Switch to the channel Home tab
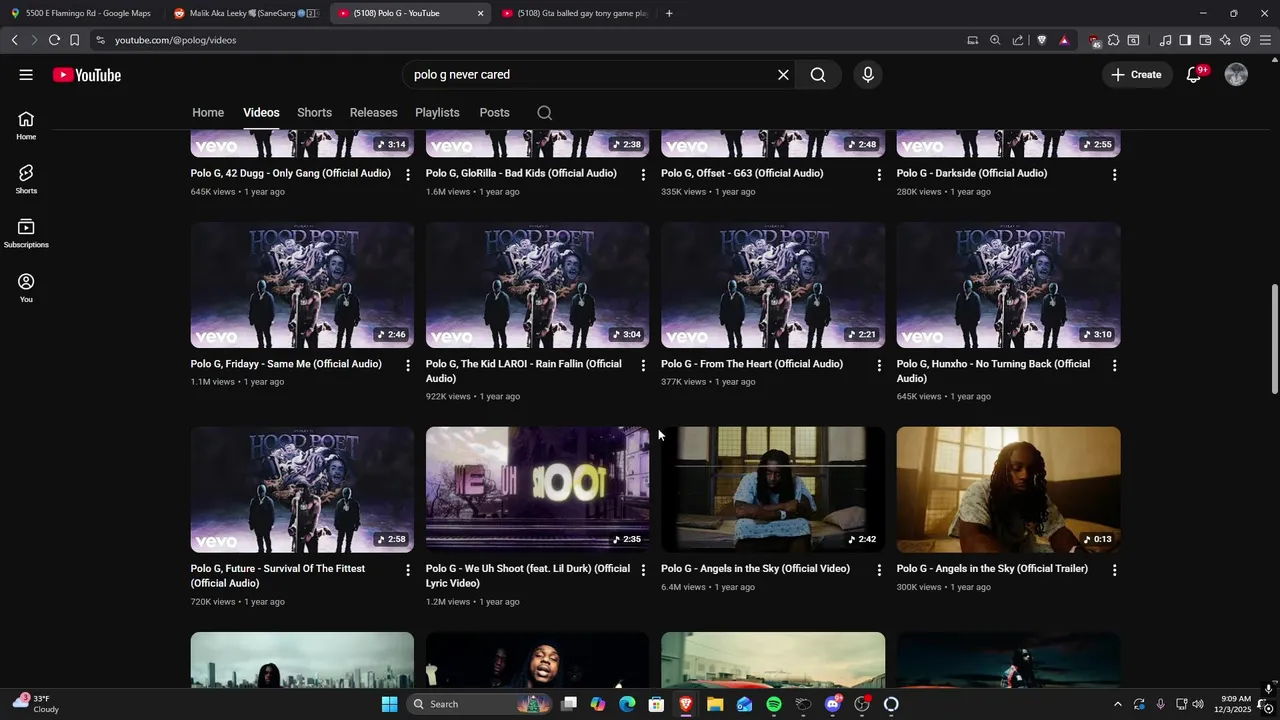The image size is (1280, 720). [x=208, y=113]
